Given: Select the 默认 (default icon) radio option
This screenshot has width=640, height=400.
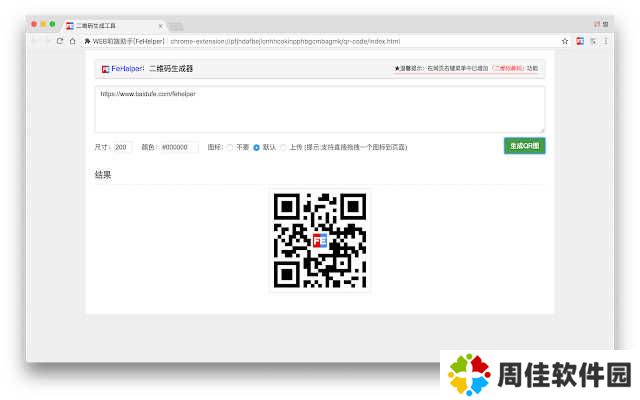Looking at the screenshot, I should (257, 147).
